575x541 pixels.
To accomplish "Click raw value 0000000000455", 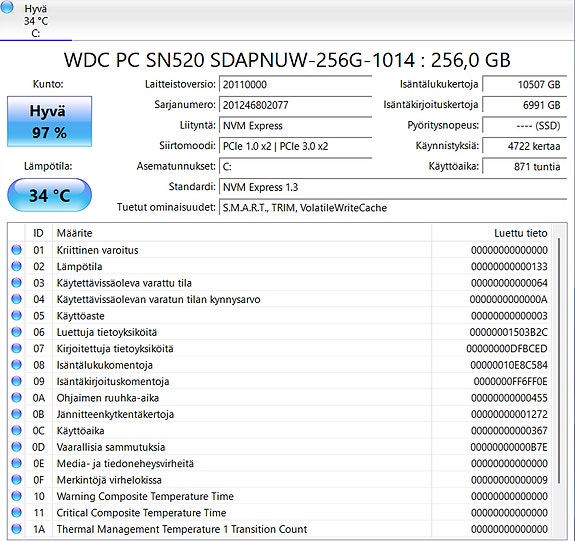I will [x=509, y=398].
